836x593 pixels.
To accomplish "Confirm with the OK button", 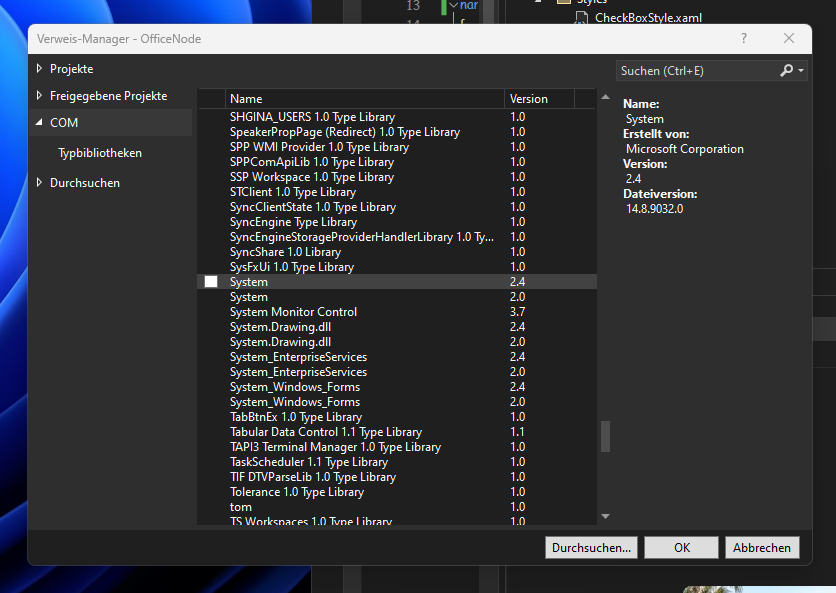I will point(681,548).
